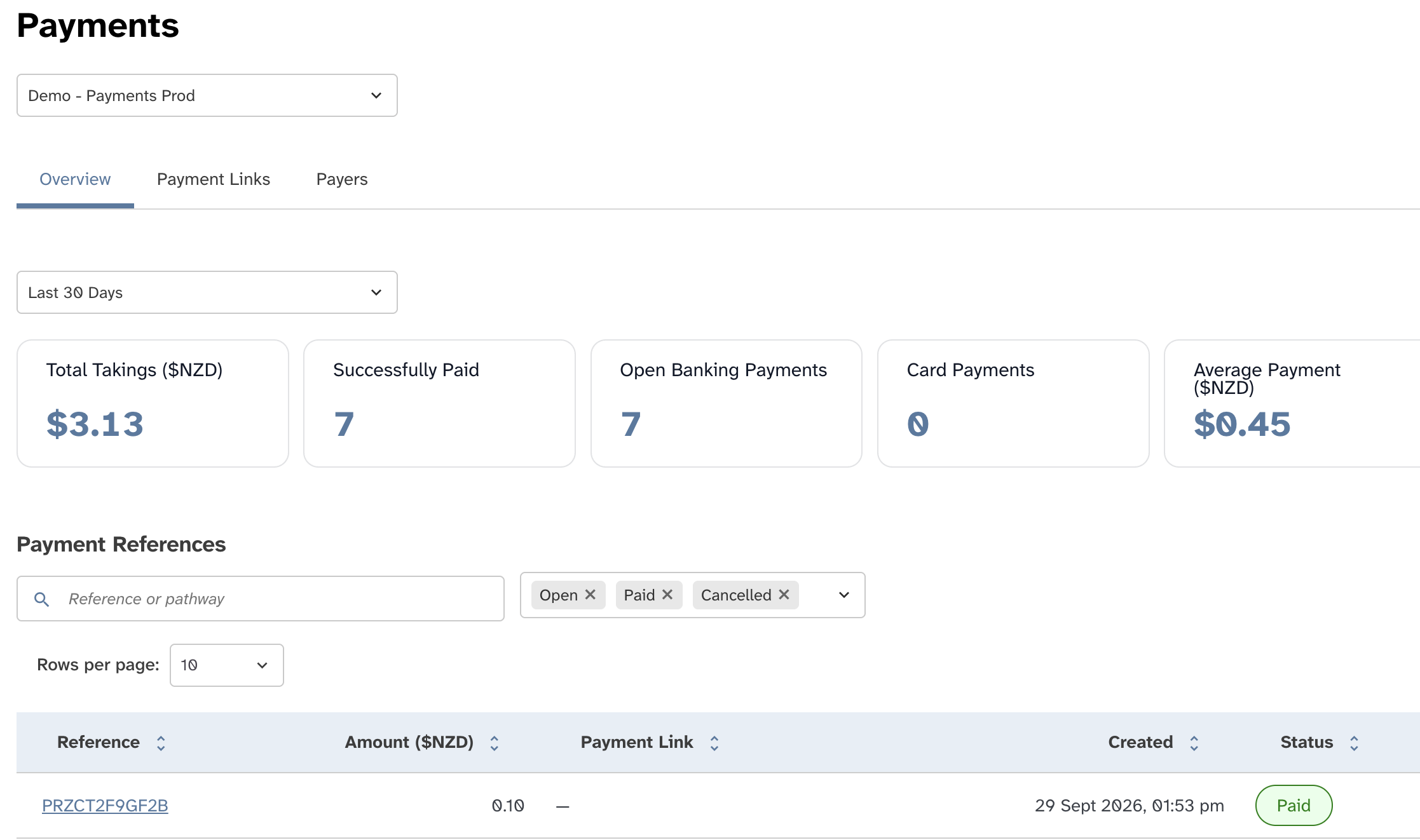Click the Card Payments card
Screen dimensions: 1420x840
tap(1013, 403)
